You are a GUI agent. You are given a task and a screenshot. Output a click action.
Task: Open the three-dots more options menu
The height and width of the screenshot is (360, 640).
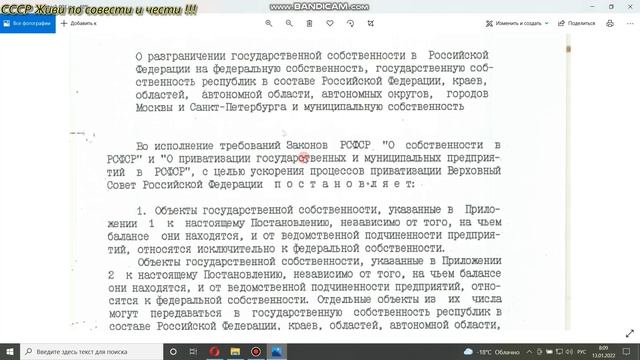click(x=630, y=23)
